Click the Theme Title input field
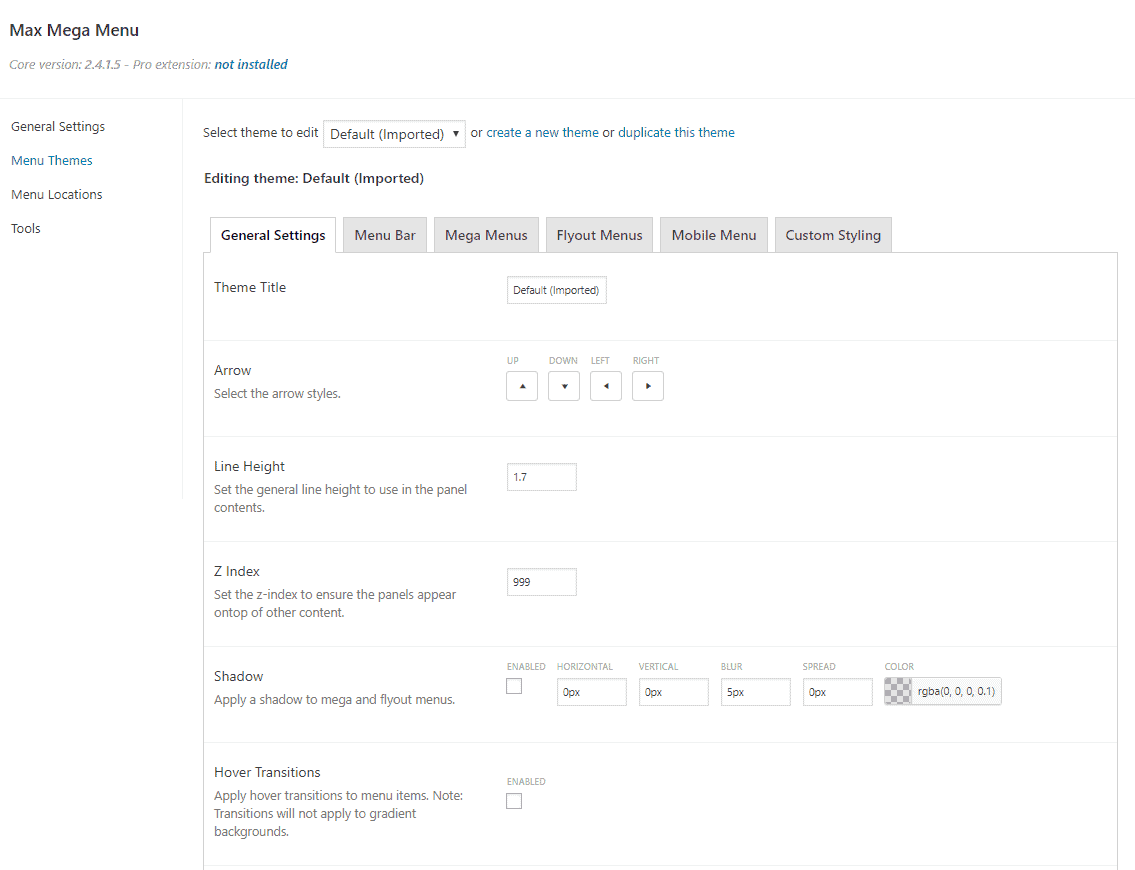The image size is (1135, 870). [x=557, y=290]
